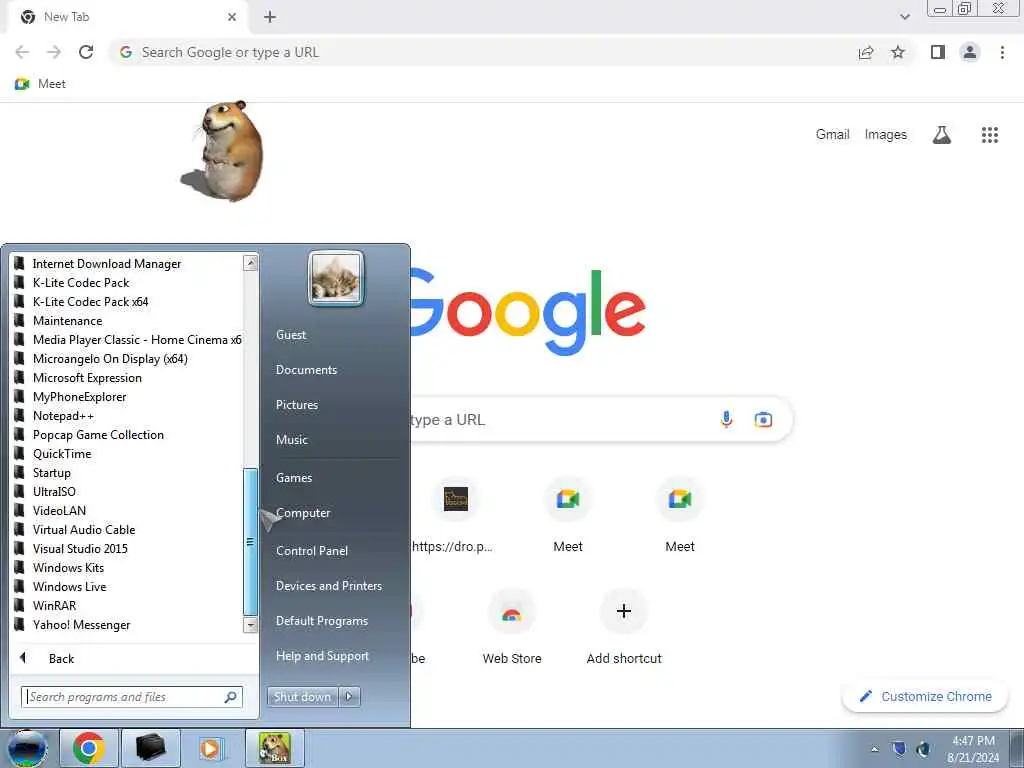Screen dimensions: 1024x768
Task: Open Chrome from the taskbar
Action: click(89, 748)
